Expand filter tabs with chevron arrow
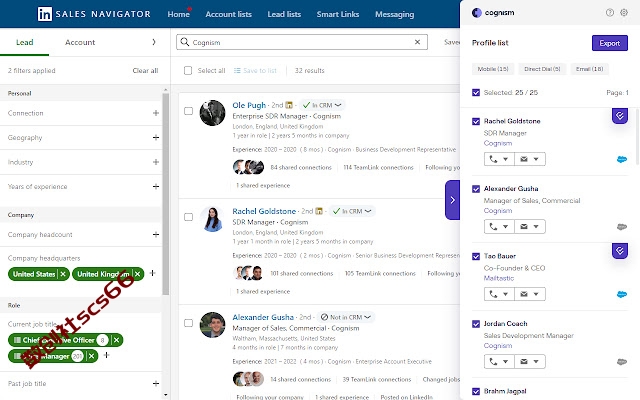 tap(154, 42)
